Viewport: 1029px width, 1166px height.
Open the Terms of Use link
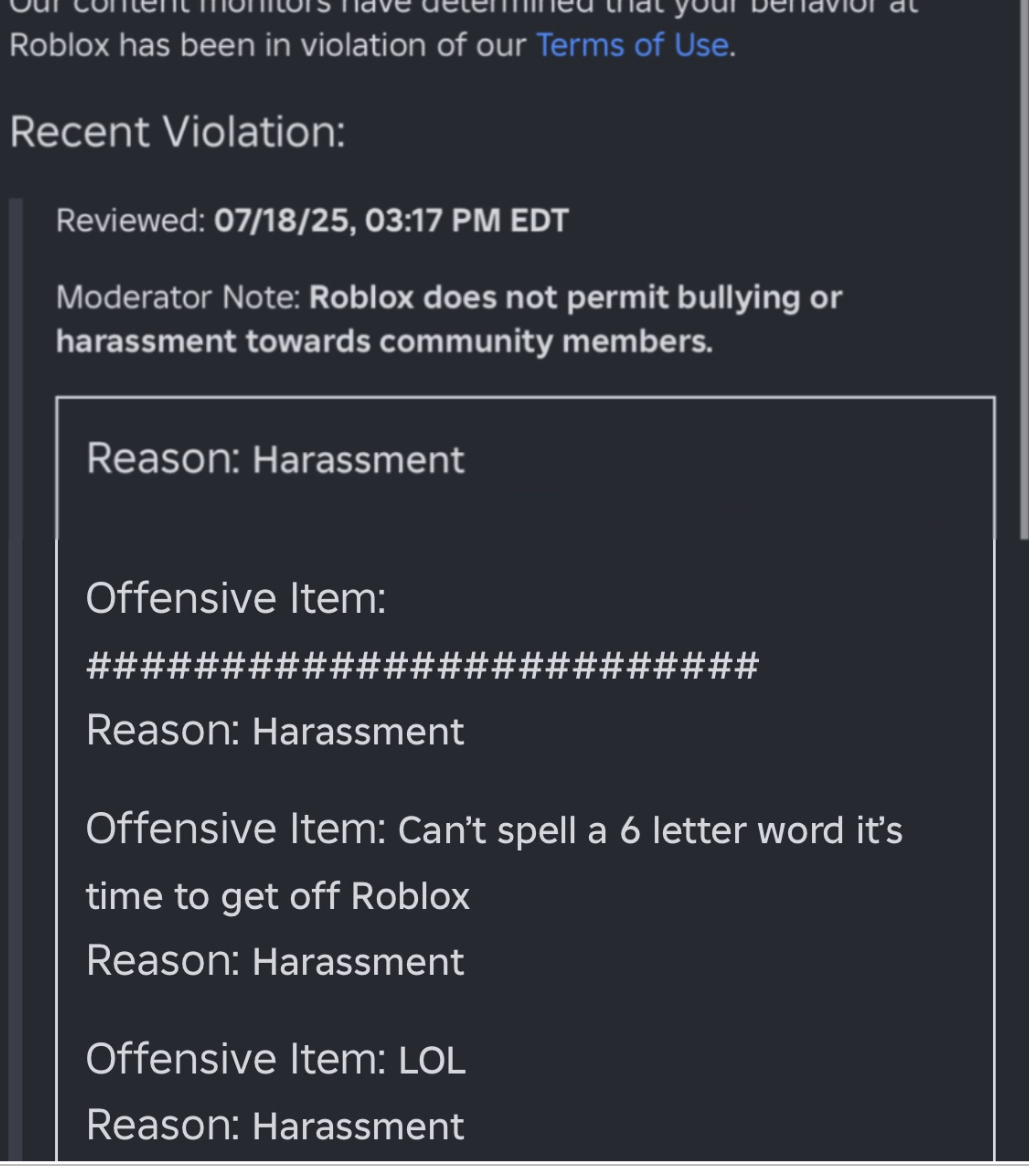(632, 45)
